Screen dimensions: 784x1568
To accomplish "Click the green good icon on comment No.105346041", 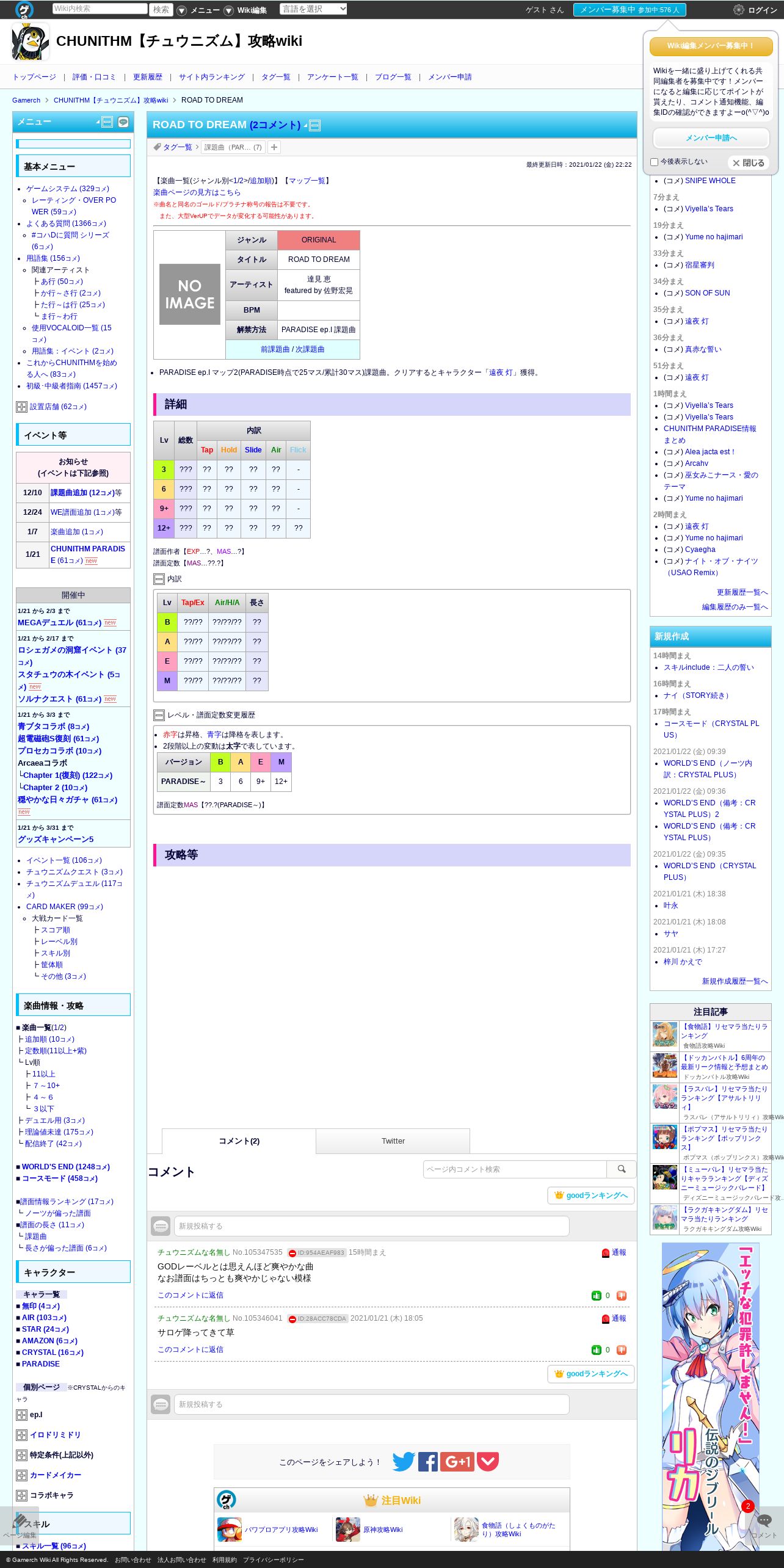I will point(596,1351).
